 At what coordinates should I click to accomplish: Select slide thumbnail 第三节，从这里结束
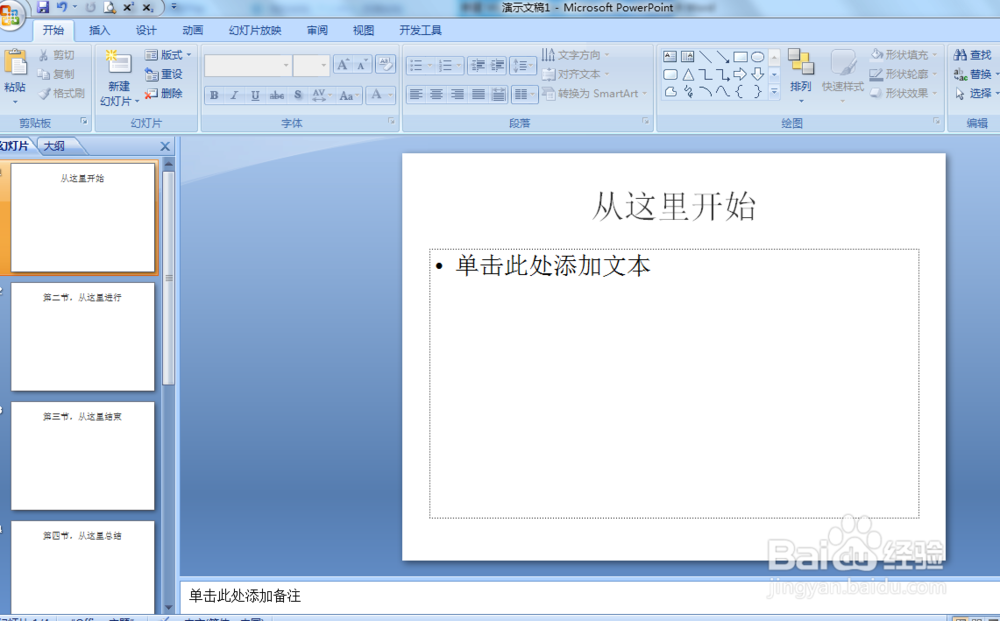point(82,456)
